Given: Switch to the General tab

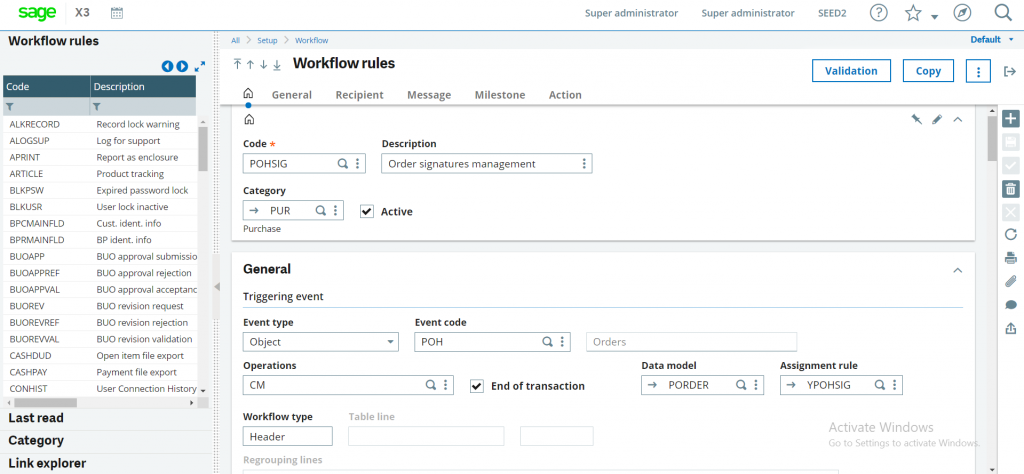Looking at the screenshot, I should [292, 95].
